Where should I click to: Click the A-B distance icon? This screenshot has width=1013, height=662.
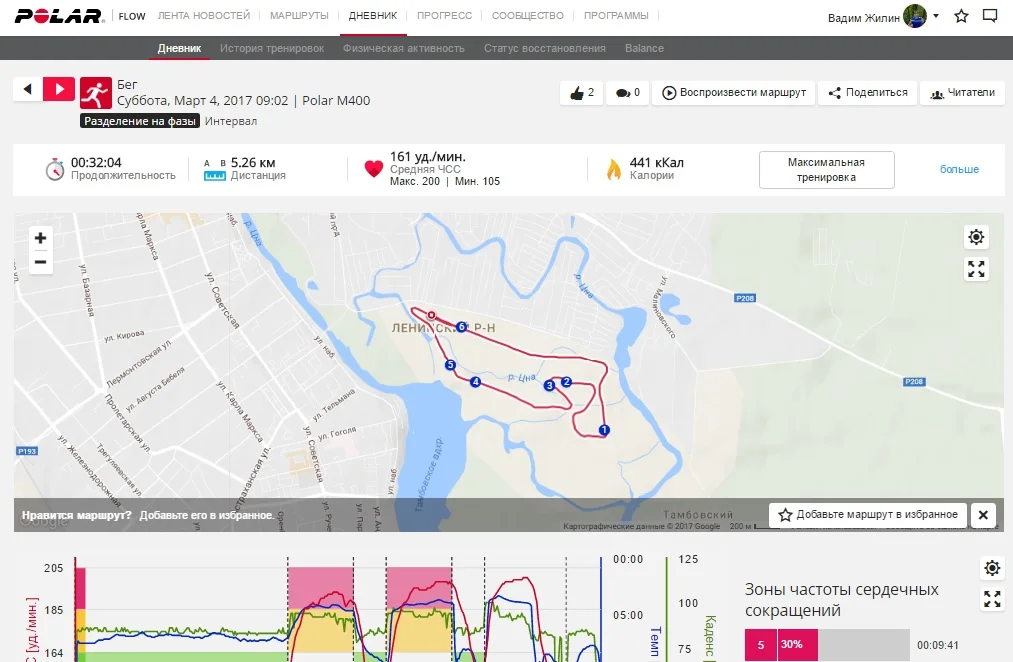(214, 170)
